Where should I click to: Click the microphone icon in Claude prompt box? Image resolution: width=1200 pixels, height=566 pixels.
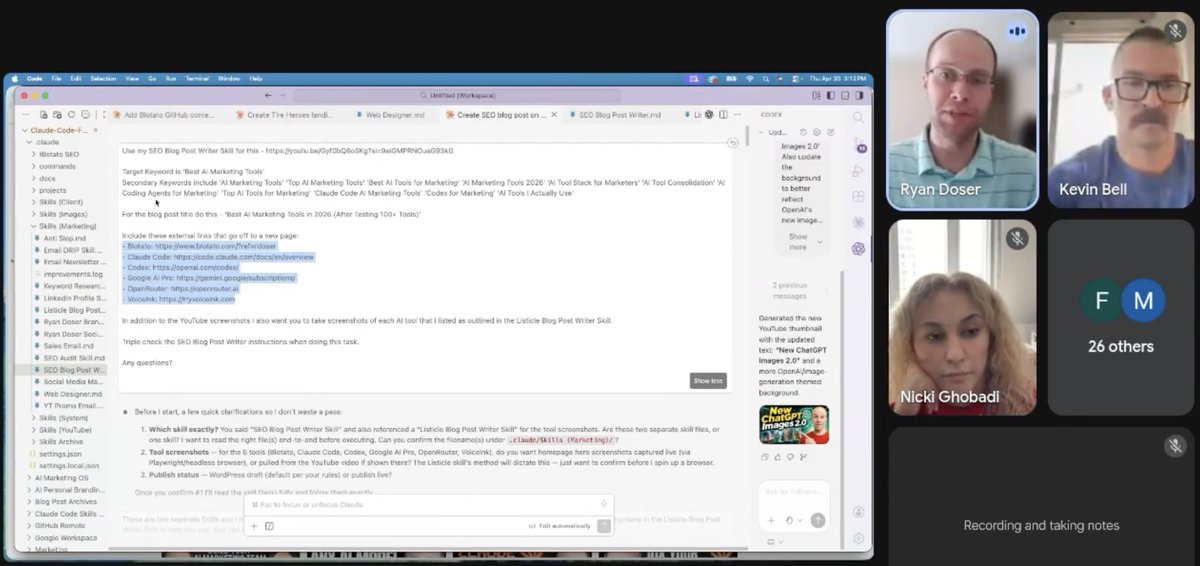(x=604, y=505)
